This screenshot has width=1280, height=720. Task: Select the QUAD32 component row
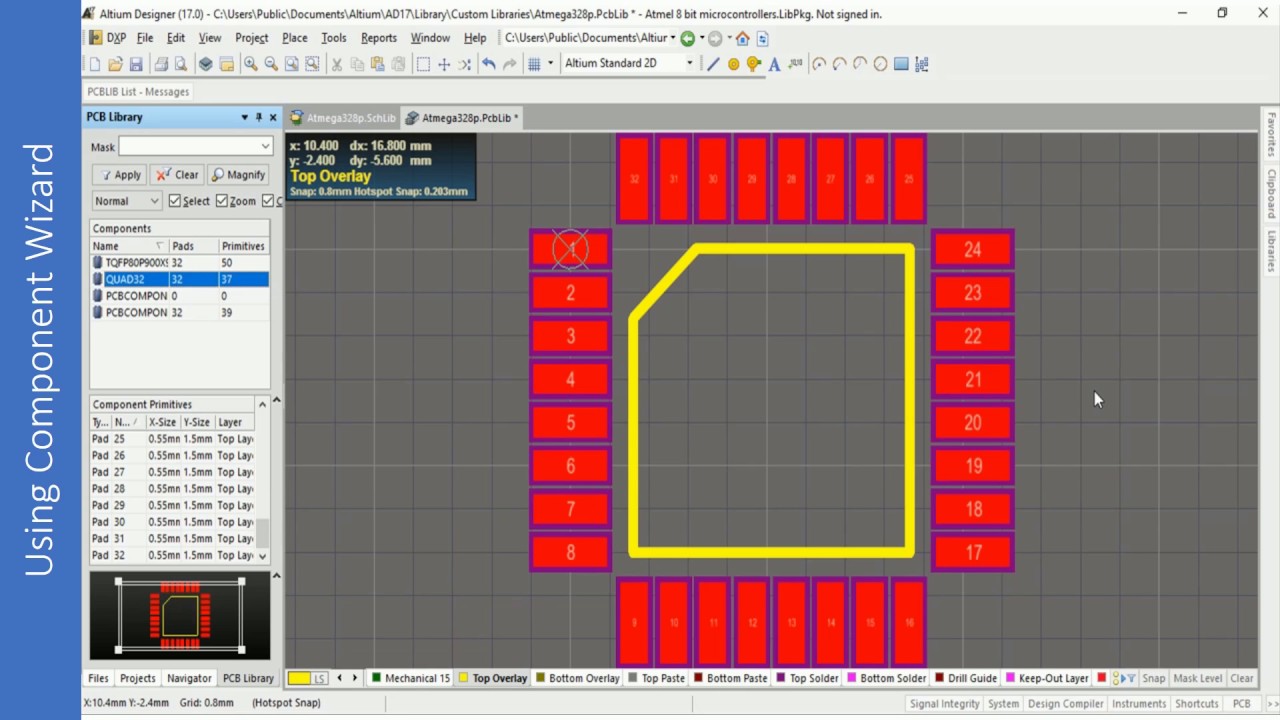[x=180, y=279]
